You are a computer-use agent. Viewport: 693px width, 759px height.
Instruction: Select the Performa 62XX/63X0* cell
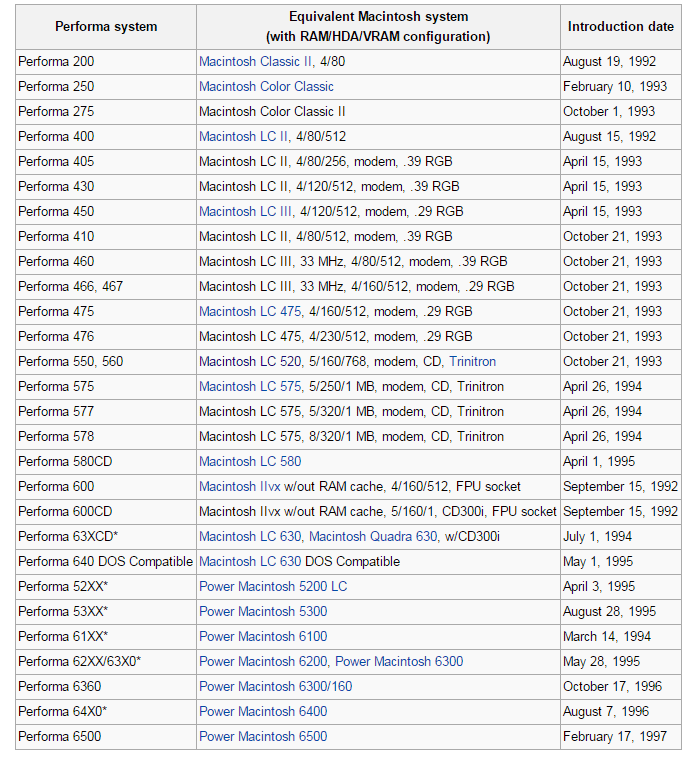106,662
